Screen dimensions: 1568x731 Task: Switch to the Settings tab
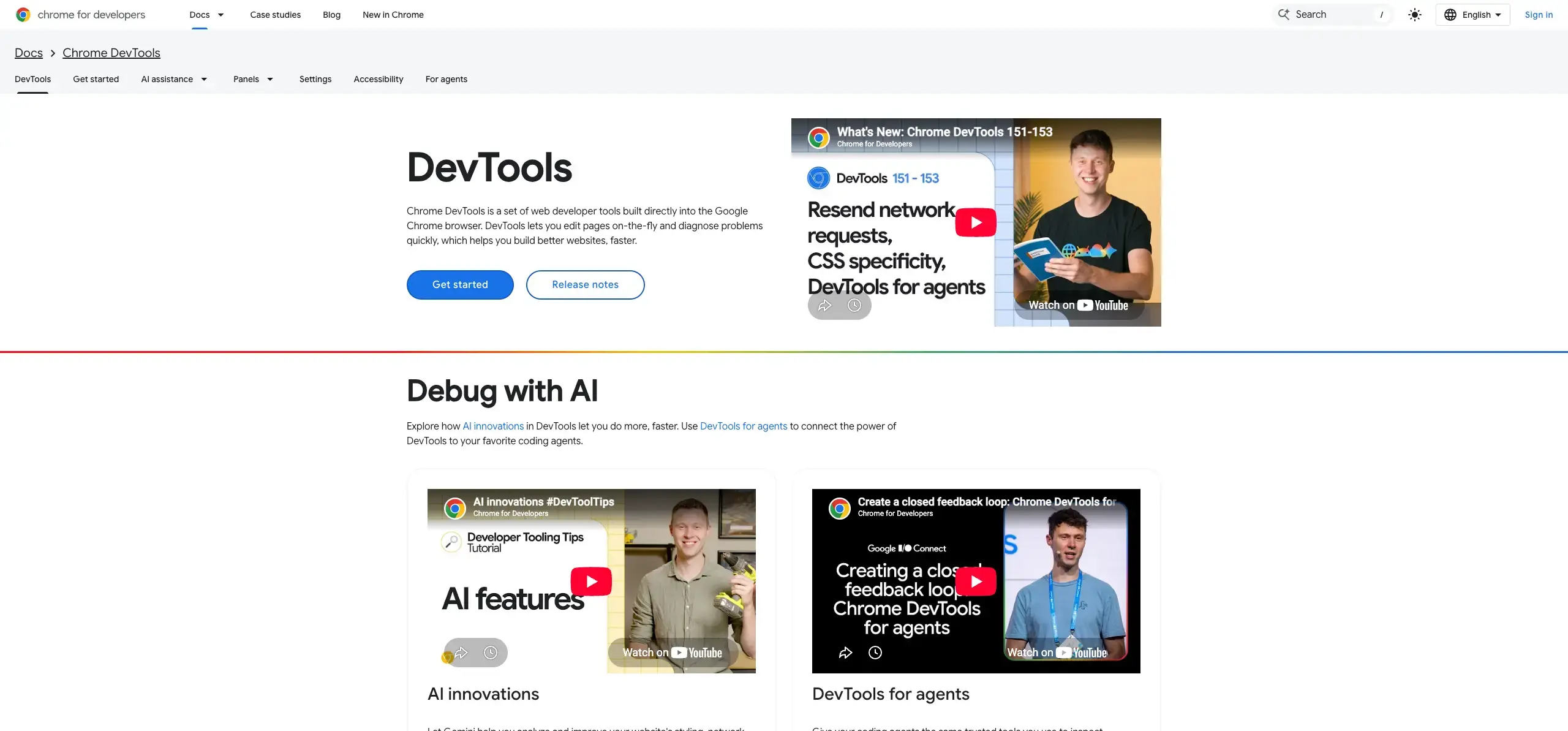pyautogui.click(x=315, y=79)
